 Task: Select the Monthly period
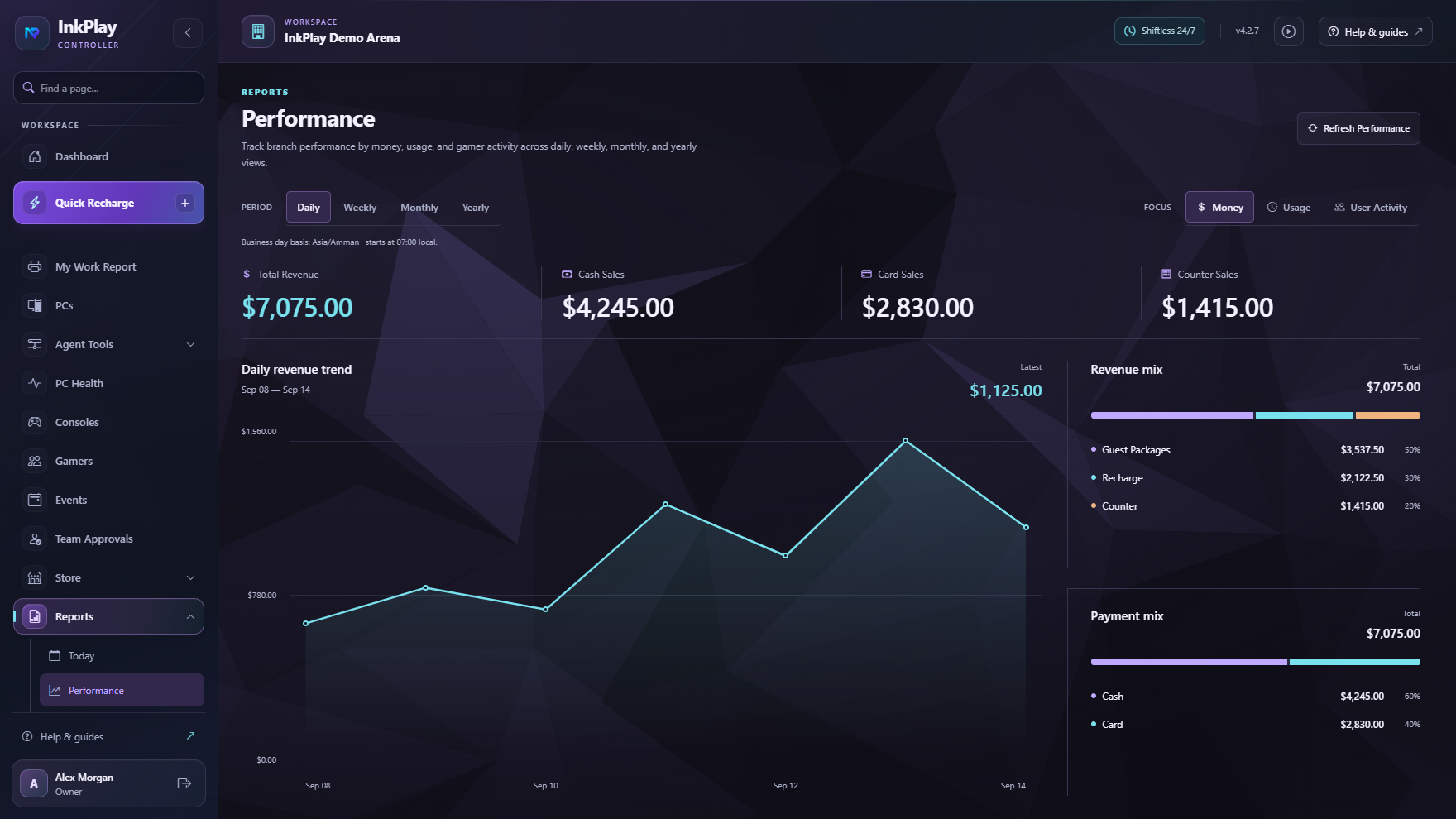click(419, 208)
